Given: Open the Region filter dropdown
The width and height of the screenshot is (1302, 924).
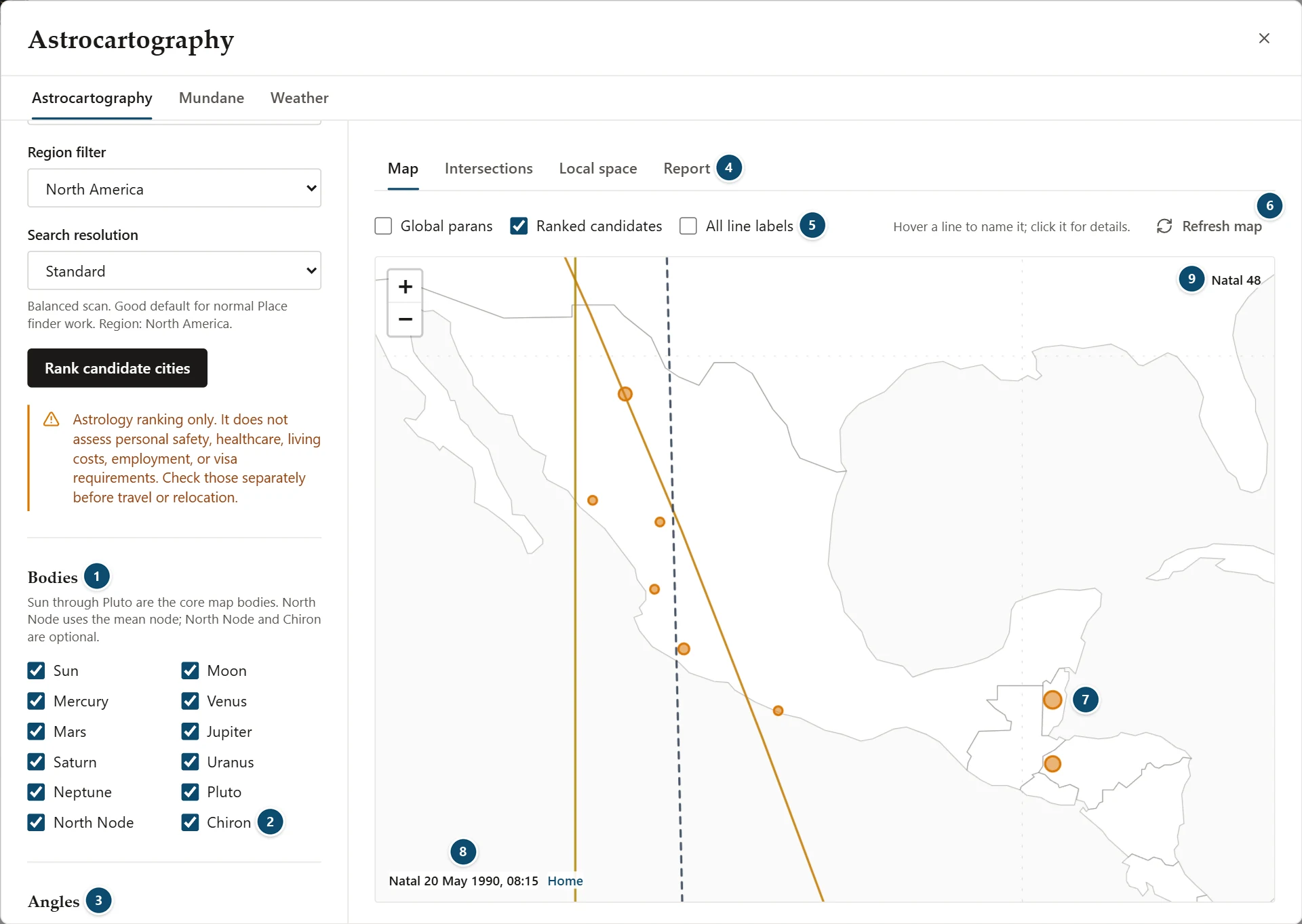Looking at the screenshot, I should point(174,188).
